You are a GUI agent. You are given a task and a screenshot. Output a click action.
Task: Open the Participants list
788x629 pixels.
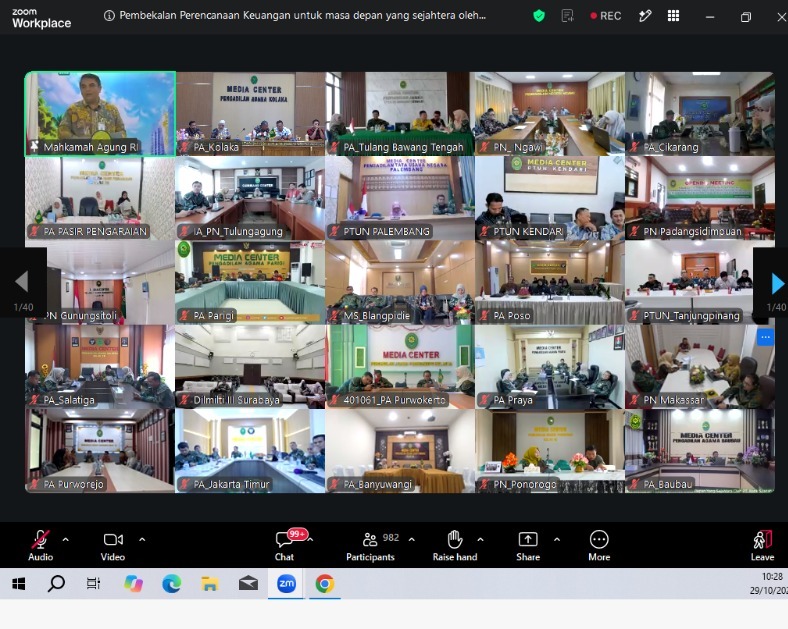(370, 546)
